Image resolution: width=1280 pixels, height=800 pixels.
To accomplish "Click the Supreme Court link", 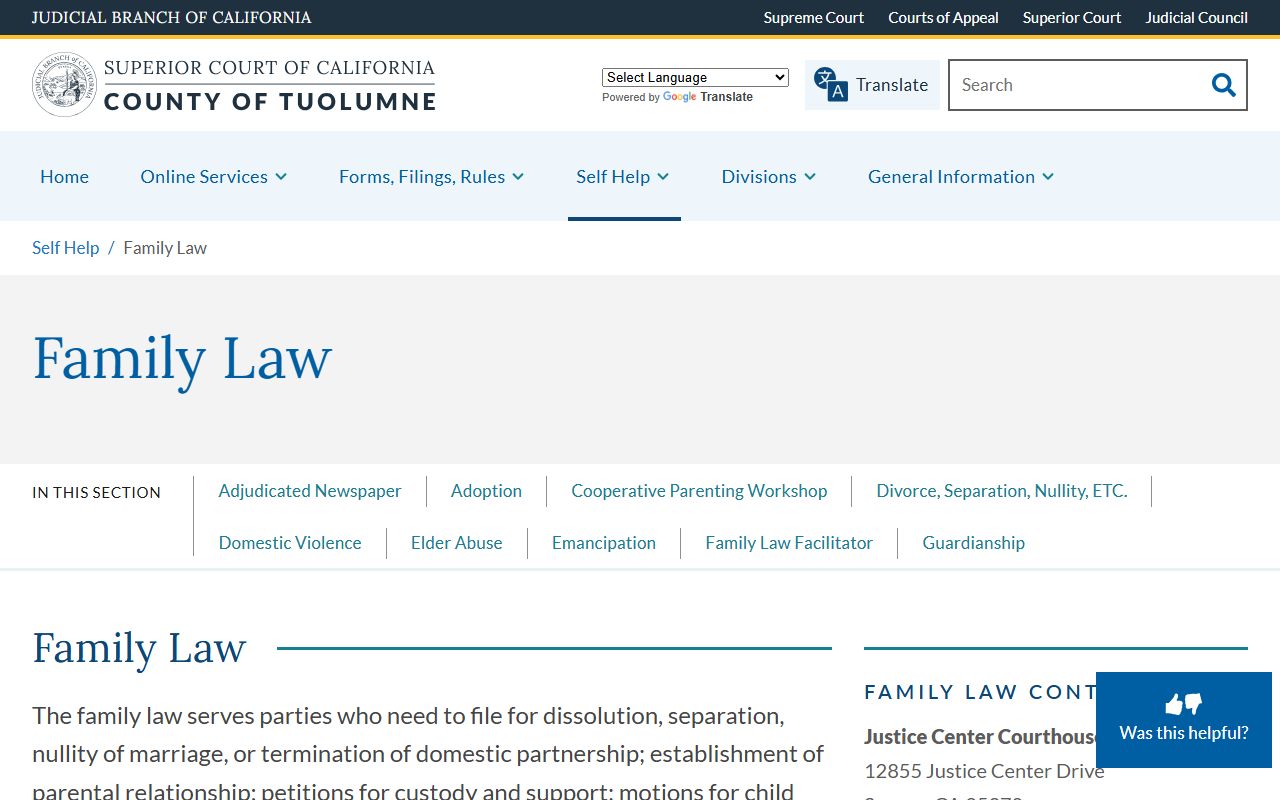I will [814, 18].
